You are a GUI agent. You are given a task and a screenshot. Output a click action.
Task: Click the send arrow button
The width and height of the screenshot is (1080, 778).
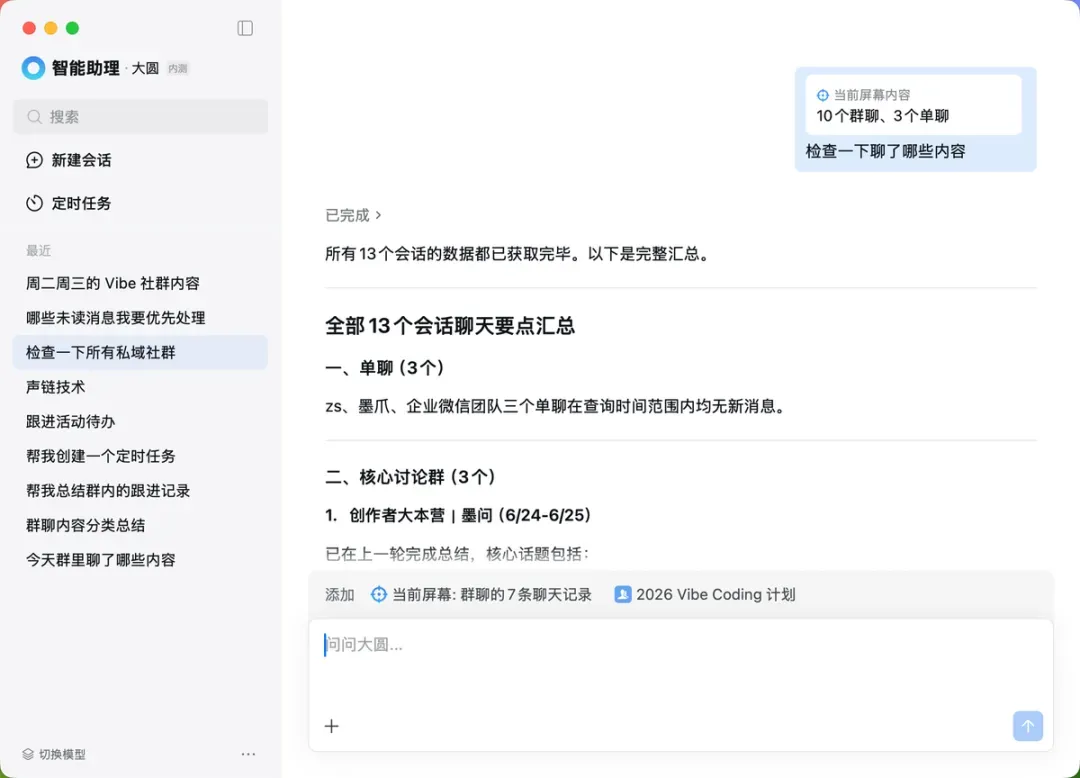[x=1028, y=726]
